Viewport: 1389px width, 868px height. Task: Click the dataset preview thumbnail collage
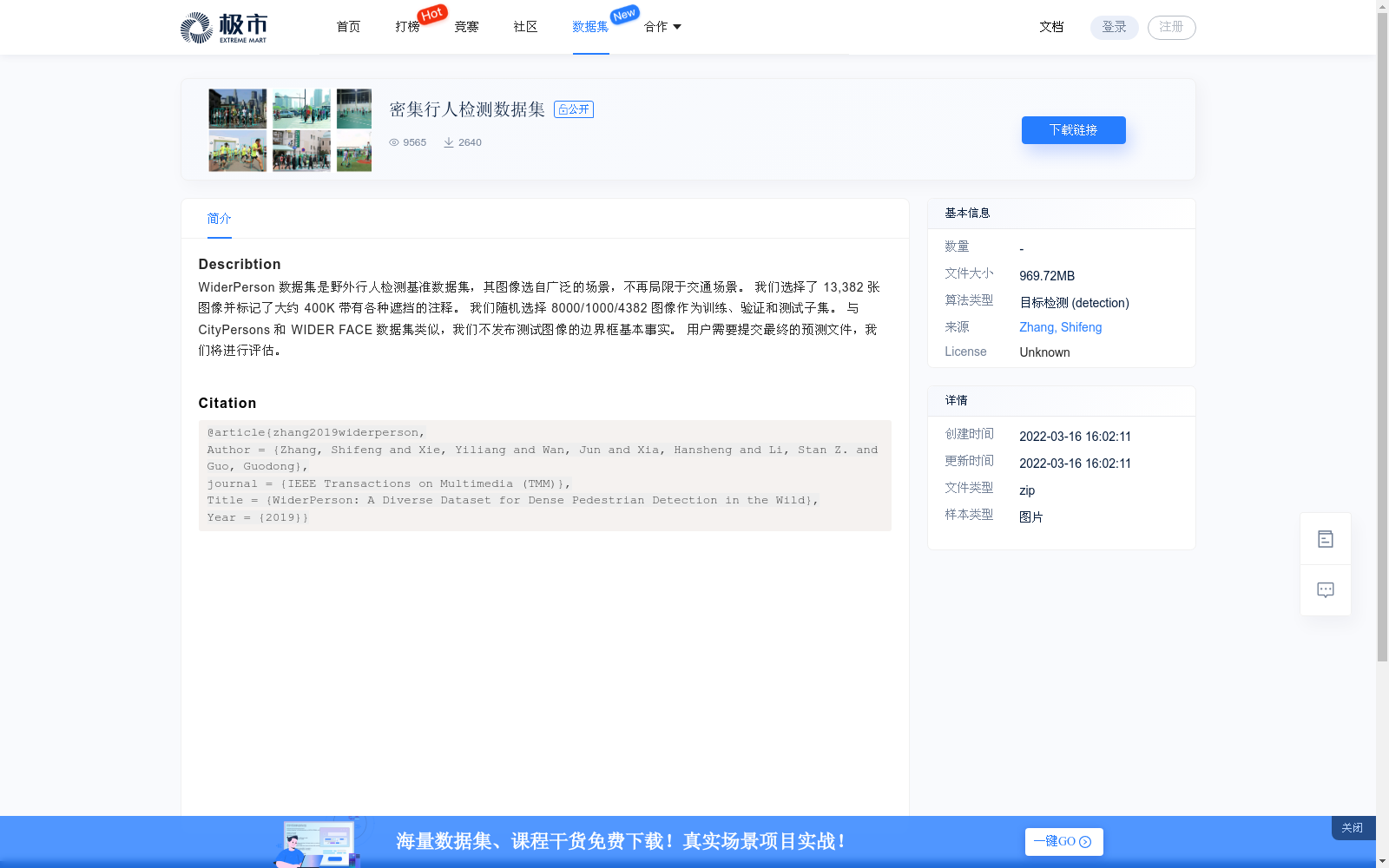(290, 130)
